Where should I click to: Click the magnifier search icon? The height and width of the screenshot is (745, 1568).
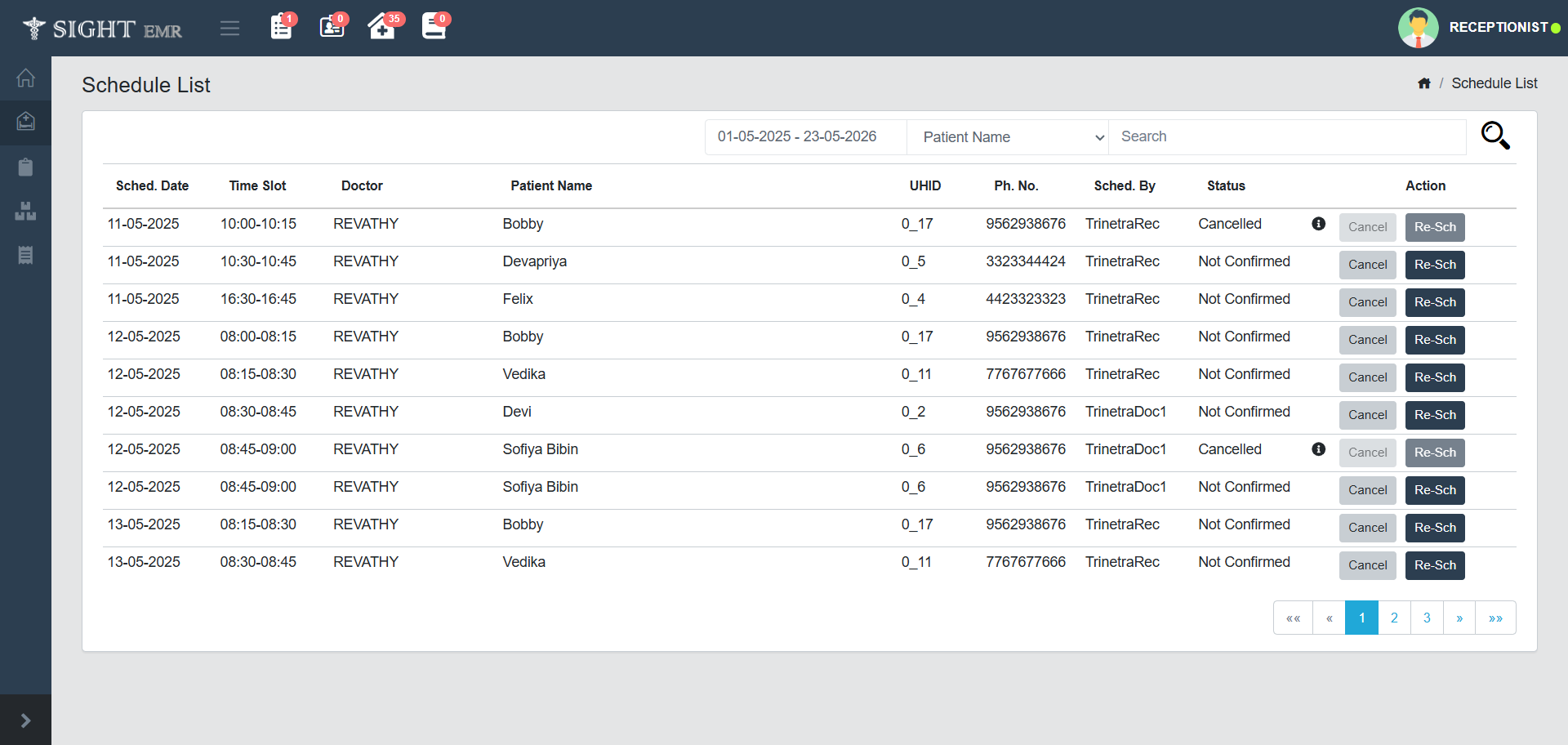pos(1495,136)
